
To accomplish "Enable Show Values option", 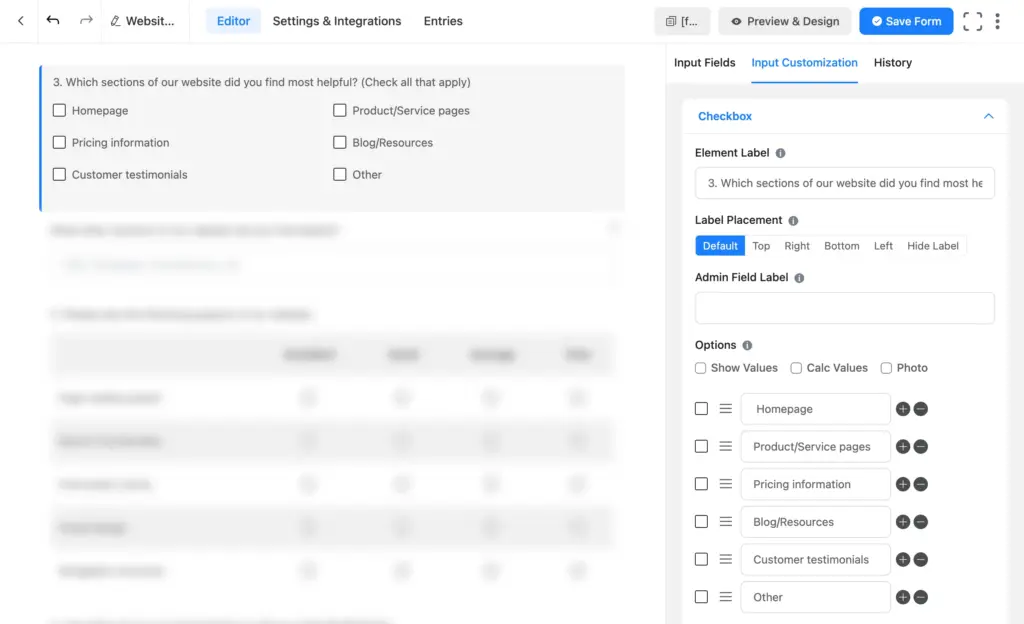I will tap(701, 368).
